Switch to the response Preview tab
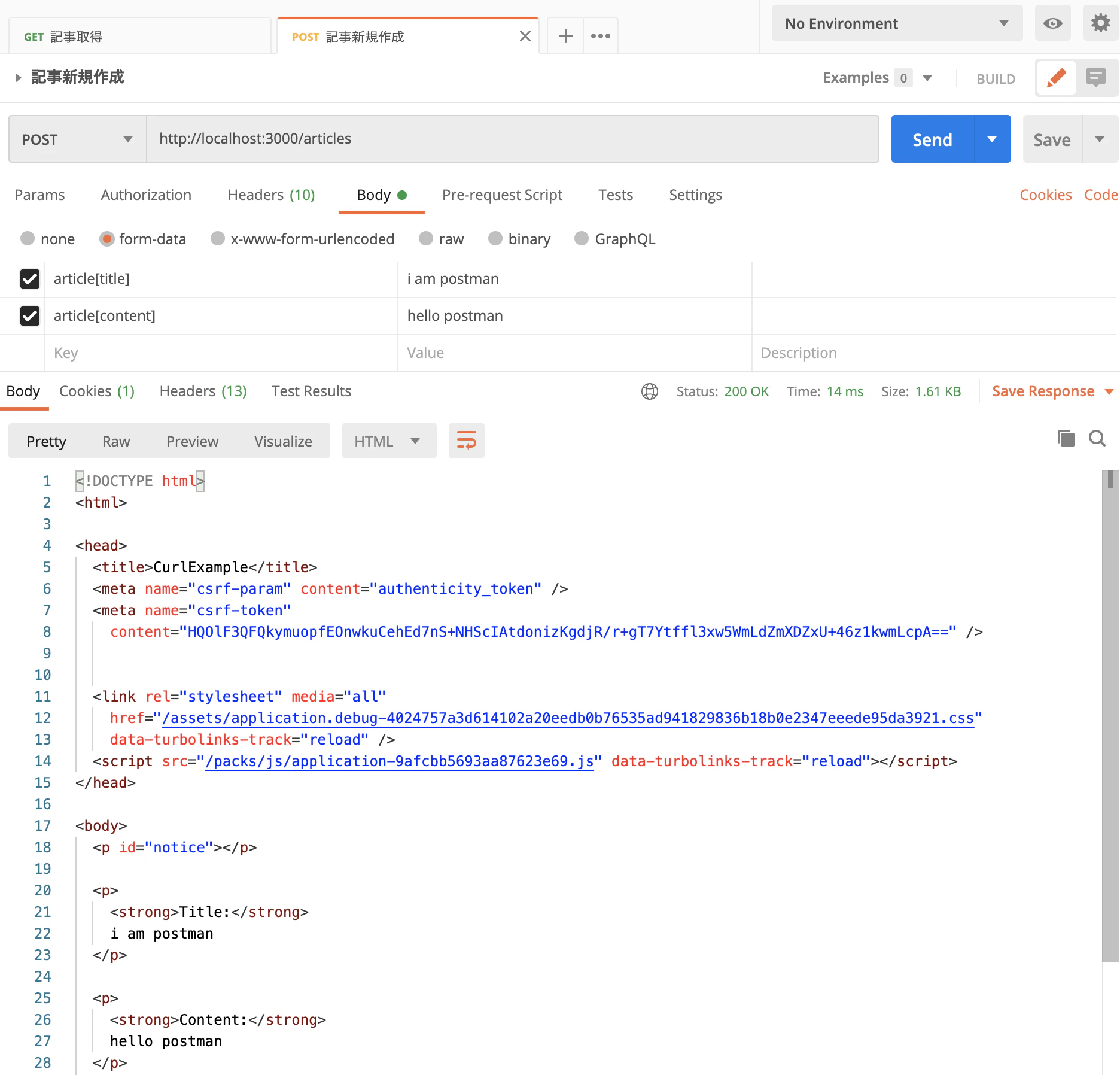Image resolution: width=1120 pixels, height=1075 pixels. [x=193, y=442]
